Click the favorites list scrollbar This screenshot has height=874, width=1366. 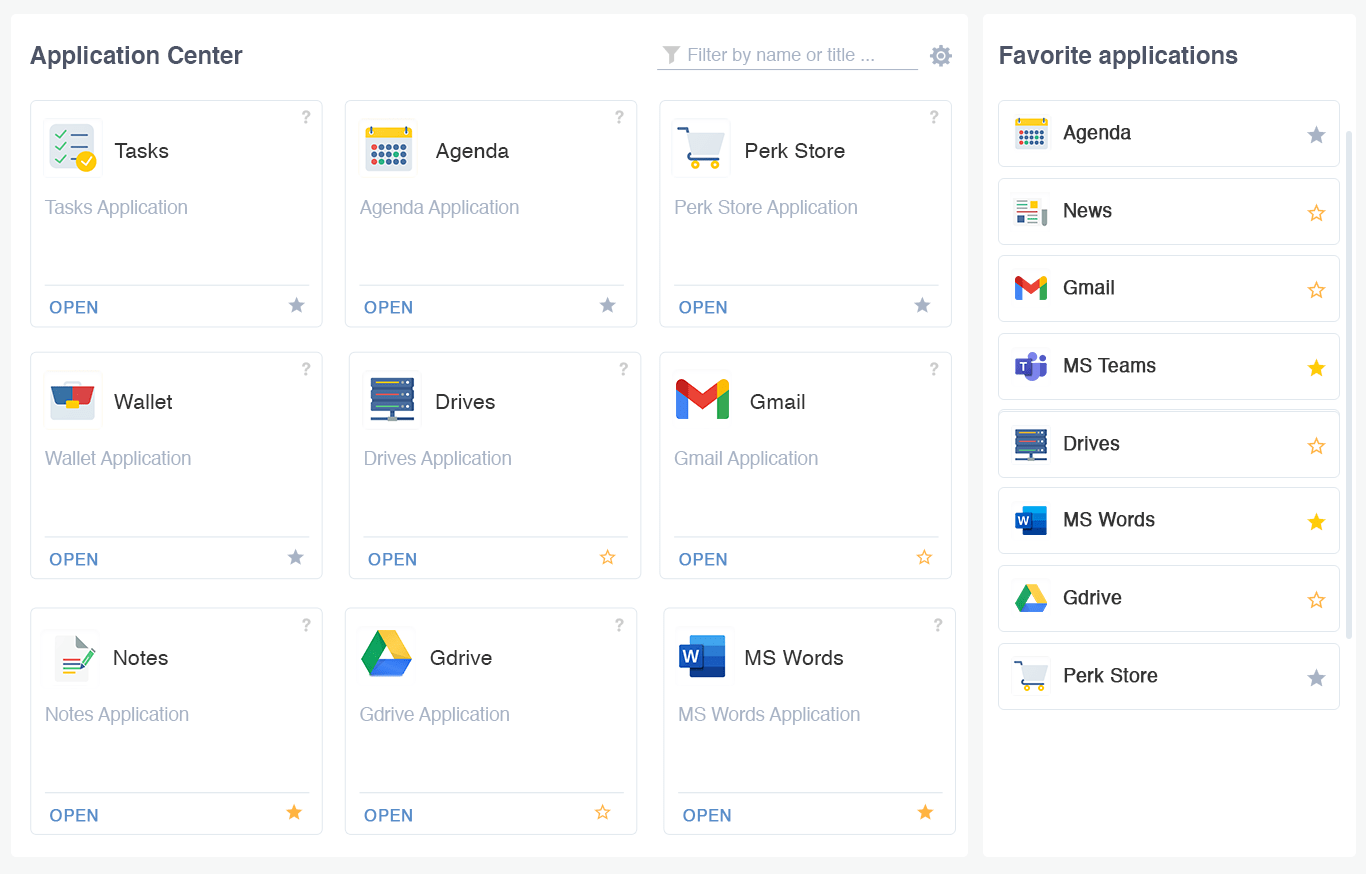pos(1349,384)
